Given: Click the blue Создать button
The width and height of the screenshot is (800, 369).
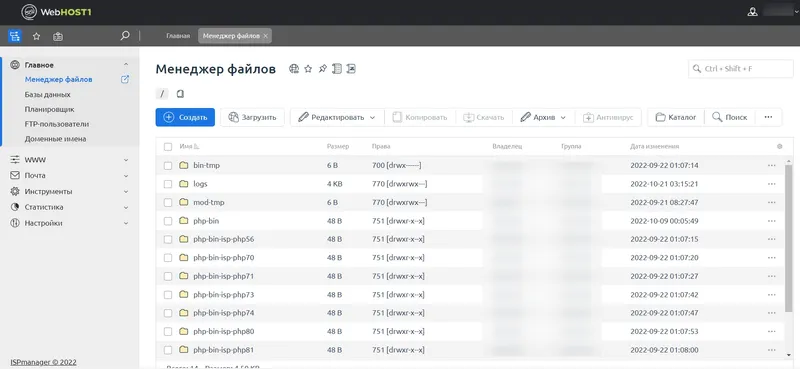Looking at the screenshot, I should [x=185, y=117].
